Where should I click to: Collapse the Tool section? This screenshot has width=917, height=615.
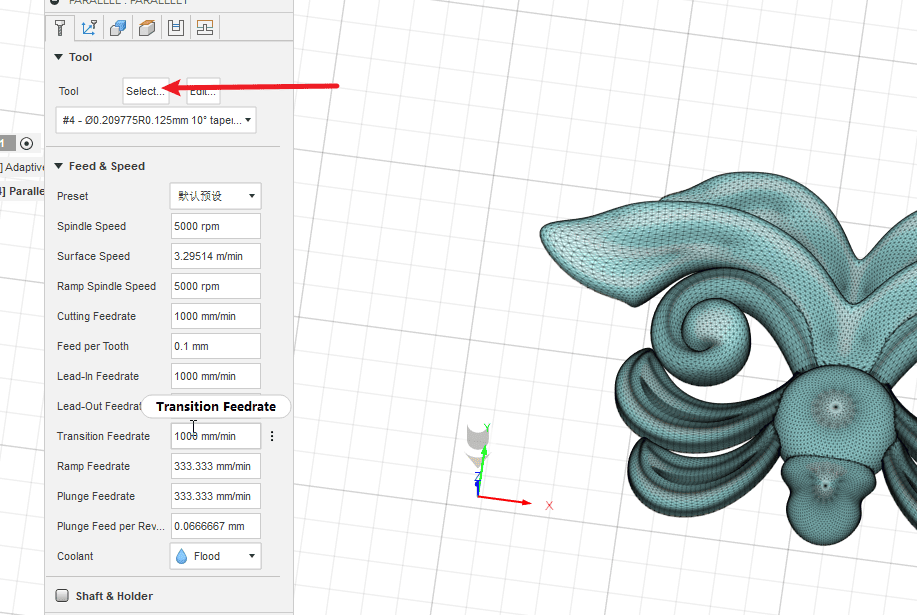pyautogui.click(x=59, y=57)
